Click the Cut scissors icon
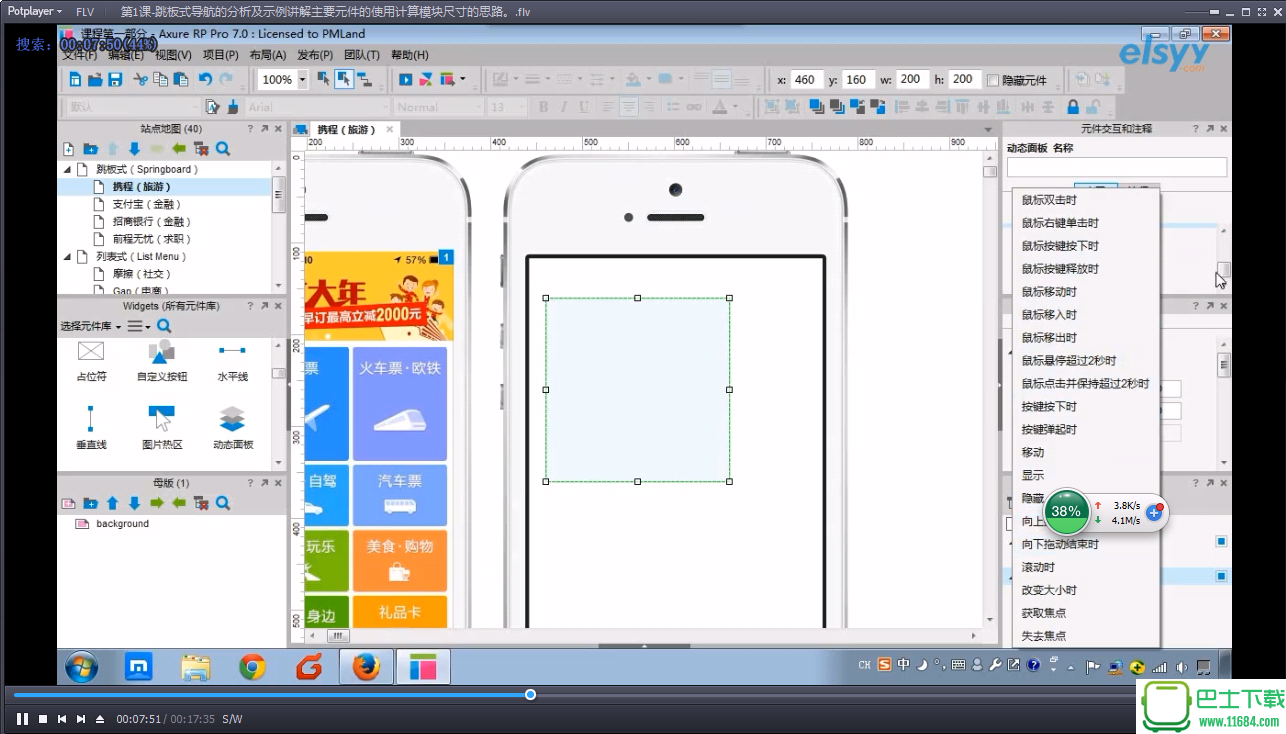 140,79
